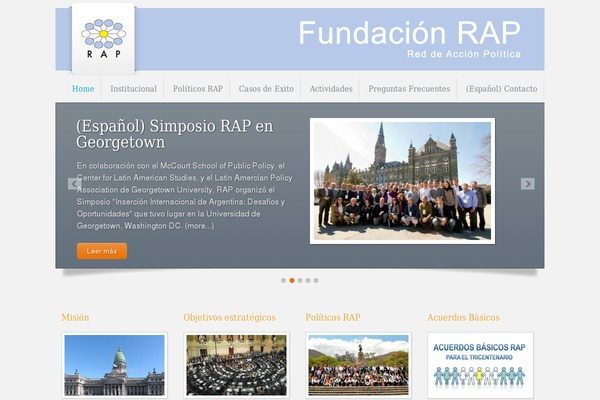Open the Políticos RAP menu item
This screenshot has height=400, width=600.
coord(198,89)
